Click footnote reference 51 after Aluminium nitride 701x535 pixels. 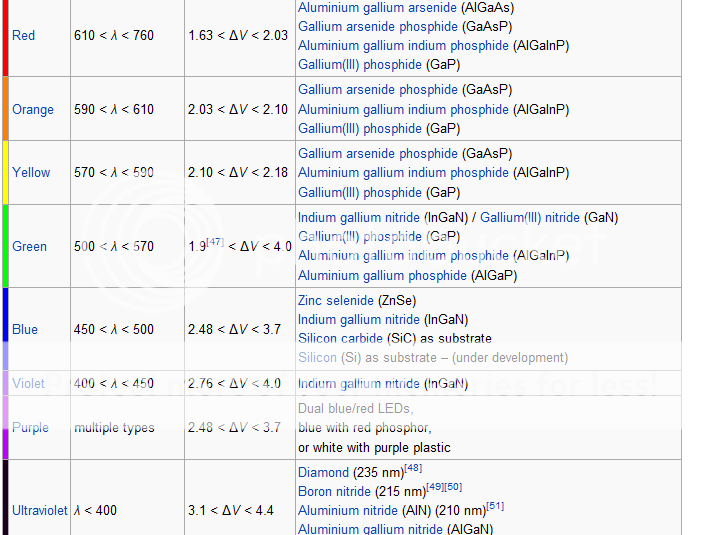496,507
